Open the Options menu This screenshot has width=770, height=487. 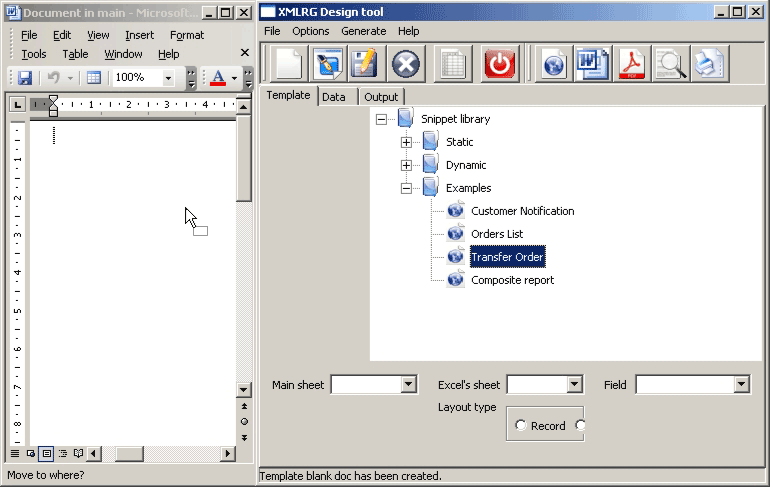310,31
